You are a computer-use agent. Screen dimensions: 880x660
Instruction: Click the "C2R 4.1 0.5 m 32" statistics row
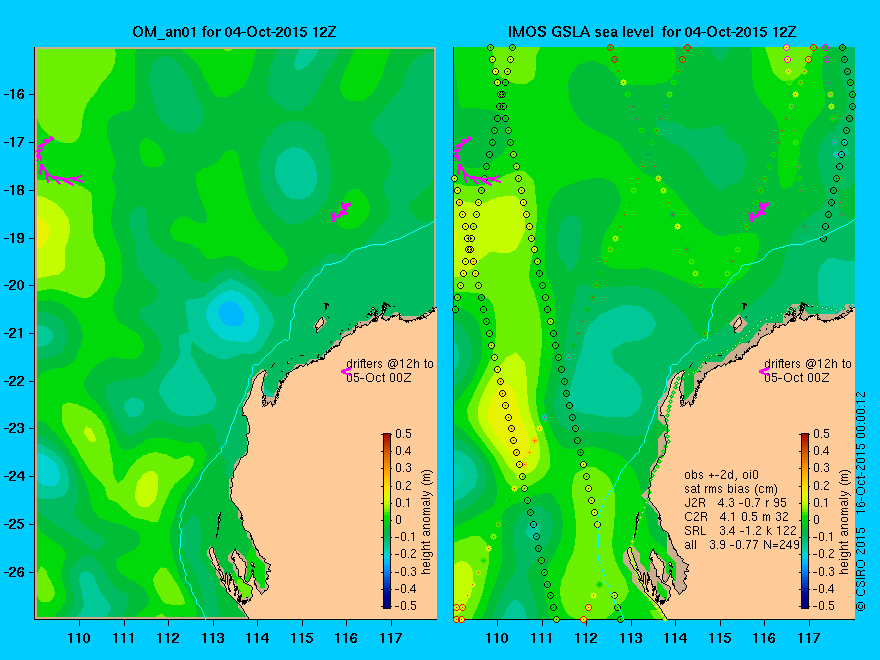point(736,516)
